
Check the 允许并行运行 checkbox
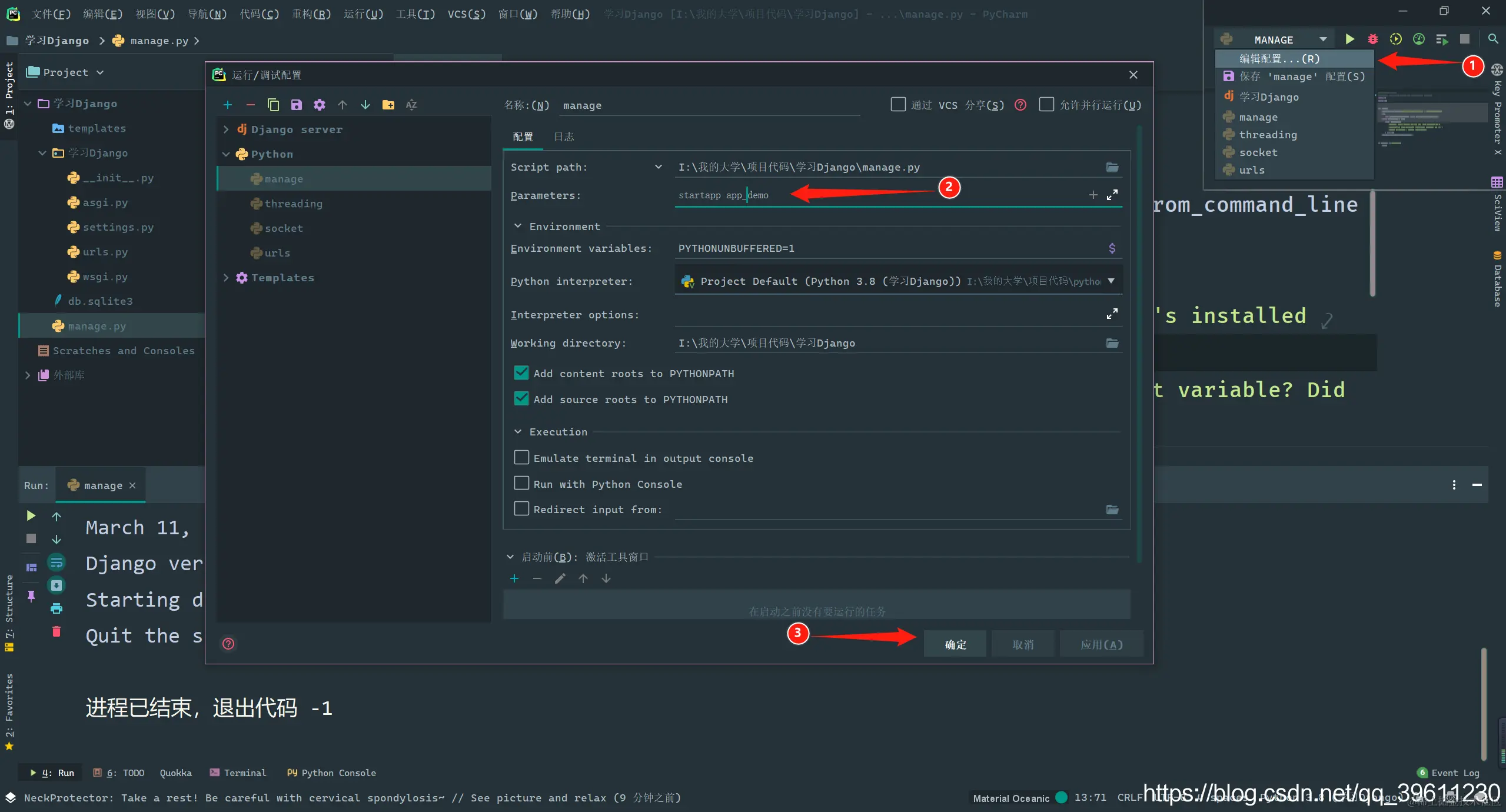click(x=1046, y=105)
